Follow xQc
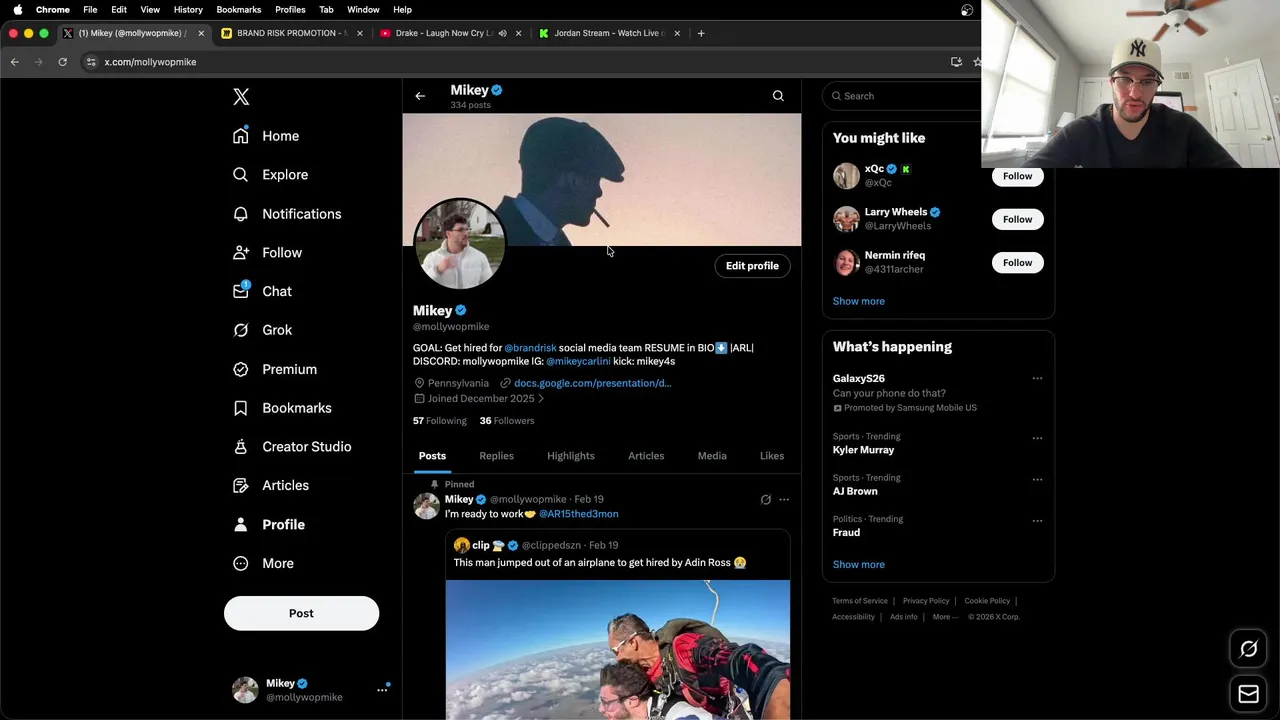The width and height of the screenshot is (1280, 720). [1017, 176]
